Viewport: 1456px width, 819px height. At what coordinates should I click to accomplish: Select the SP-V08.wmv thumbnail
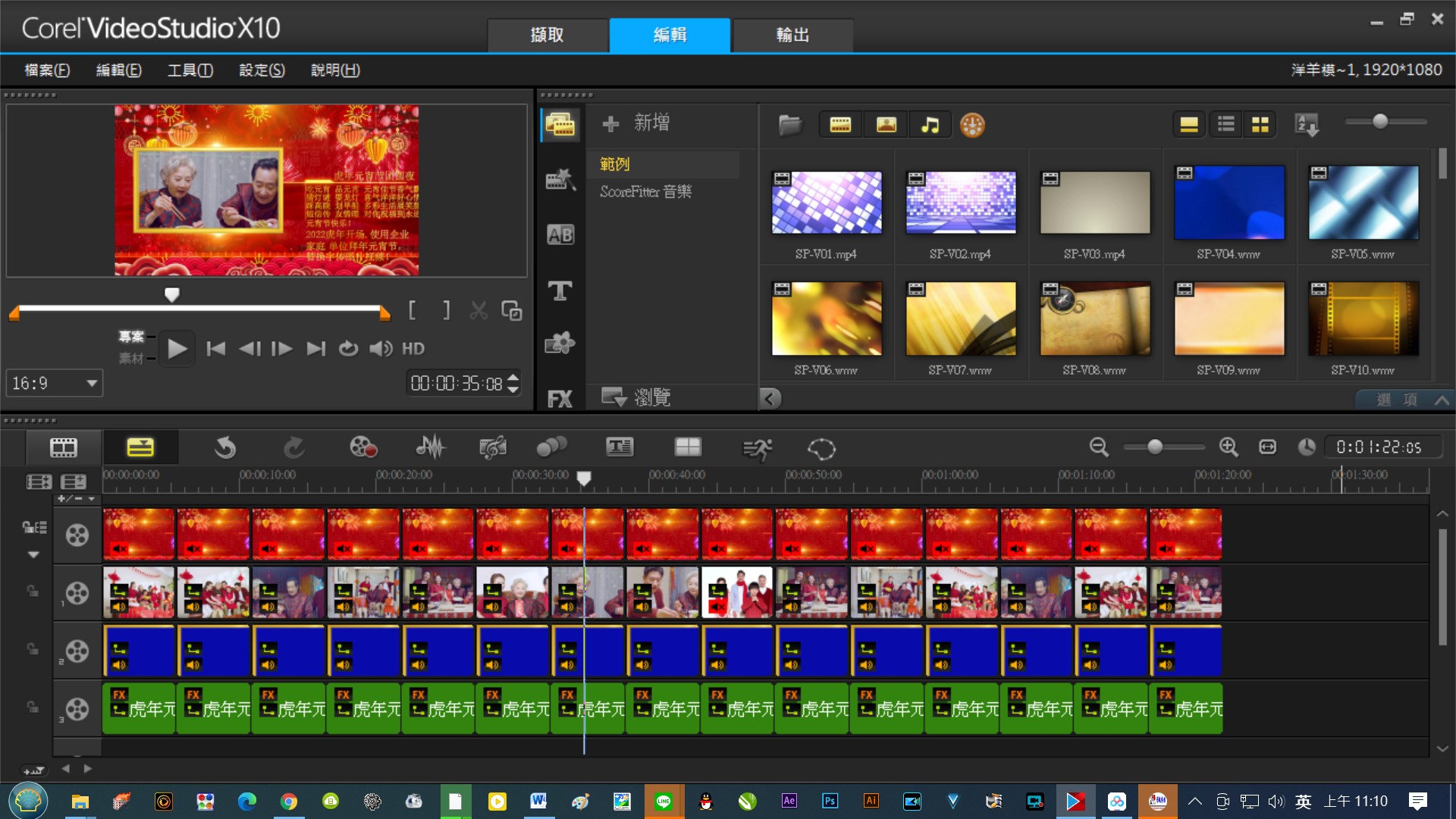click(1095, 318)
